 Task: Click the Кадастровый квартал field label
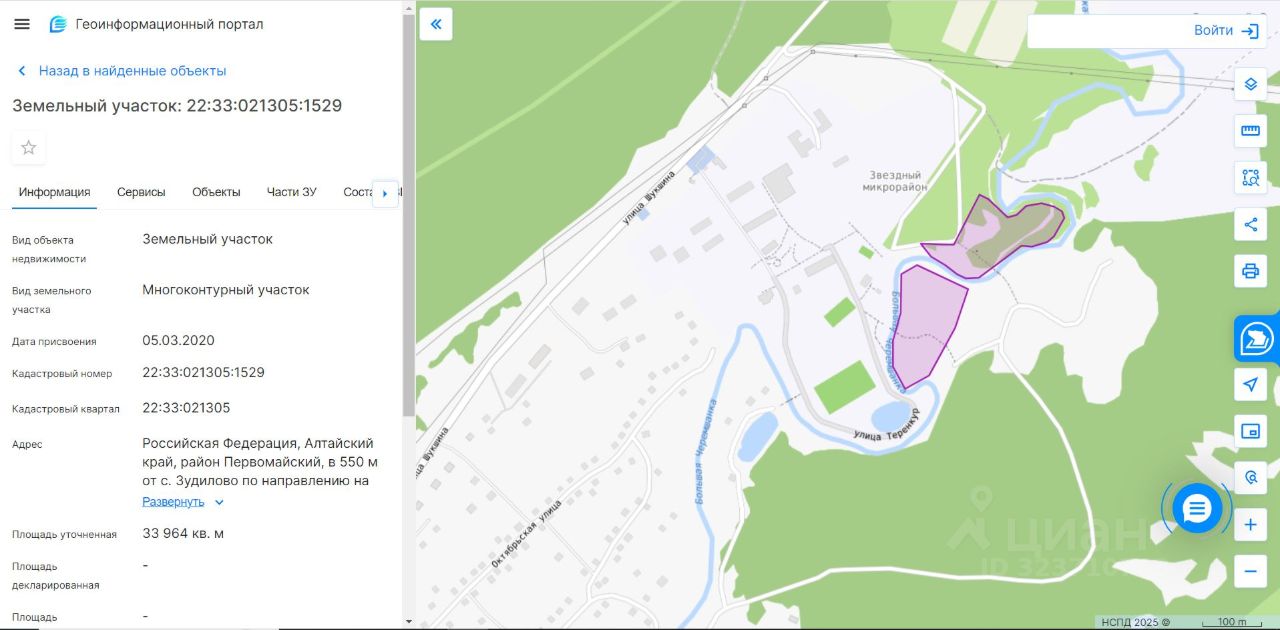tap(66, 409)
